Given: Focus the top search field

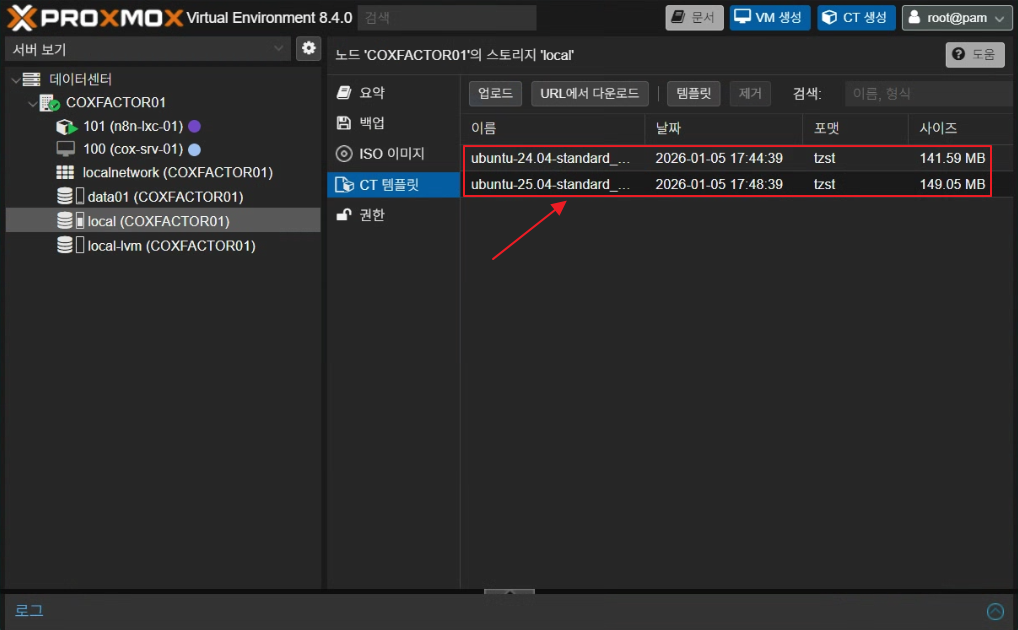Looking at the screenshot, I should [447, 18].
